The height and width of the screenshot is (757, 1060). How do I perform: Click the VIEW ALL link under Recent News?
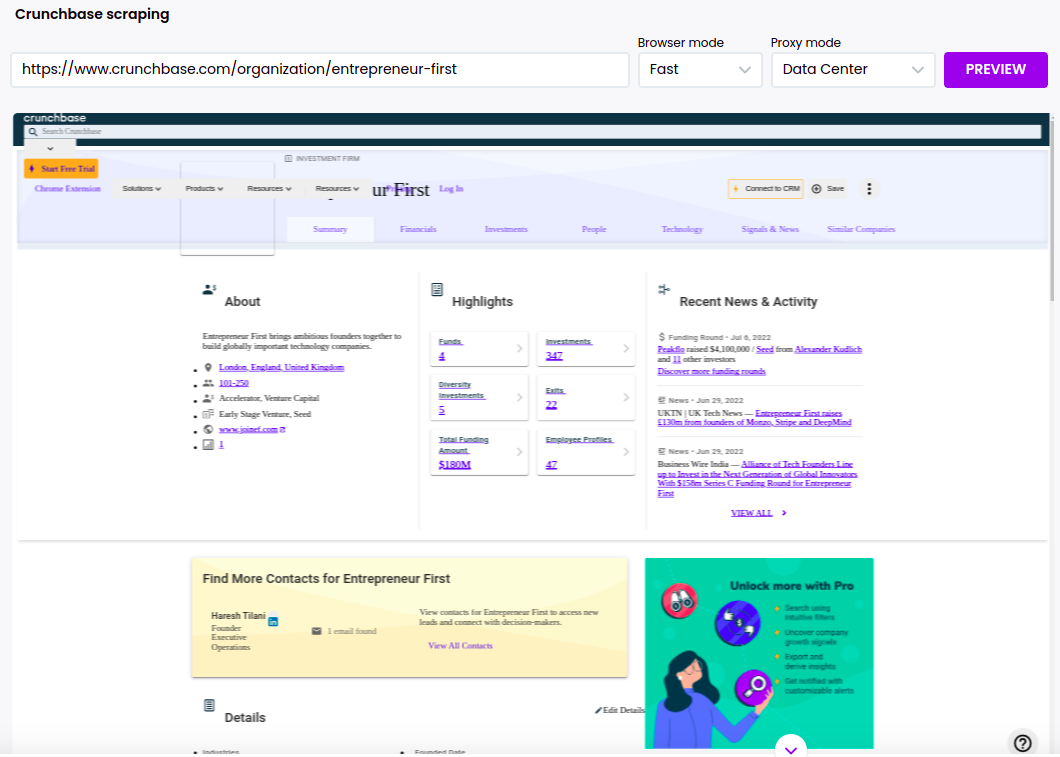752,513
